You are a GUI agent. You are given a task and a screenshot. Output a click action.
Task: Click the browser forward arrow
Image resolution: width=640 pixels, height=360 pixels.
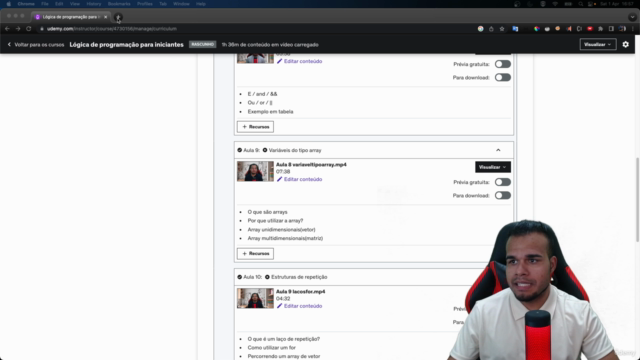[18, 29]
